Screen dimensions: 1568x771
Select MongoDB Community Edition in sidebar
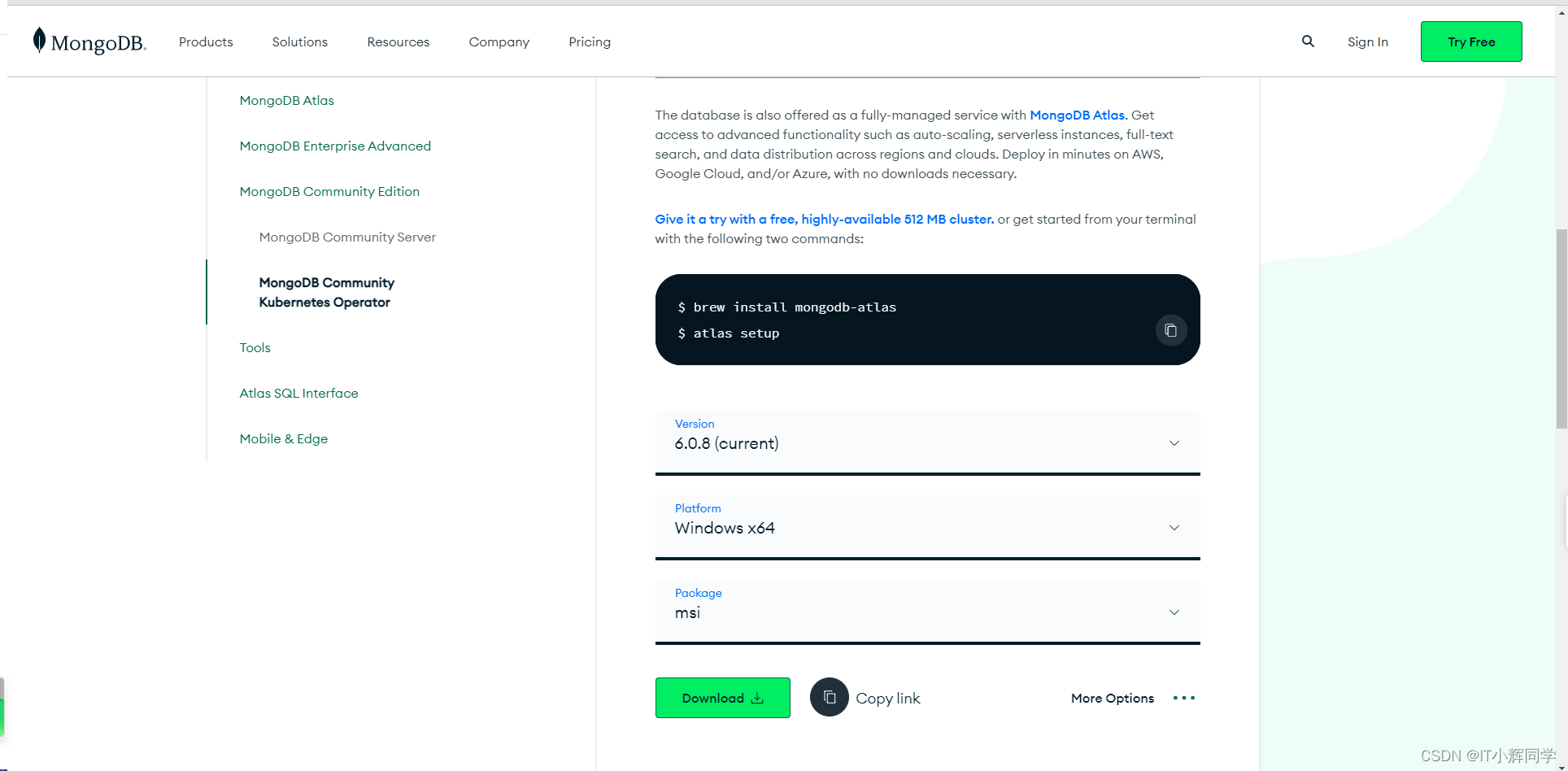(x=329, y=192)
